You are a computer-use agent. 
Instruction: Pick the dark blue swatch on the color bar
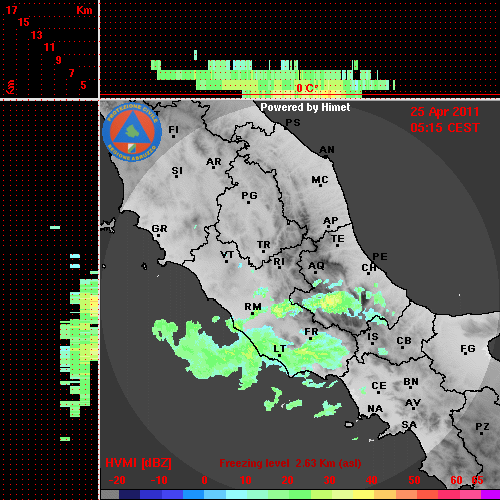[130, 495]
